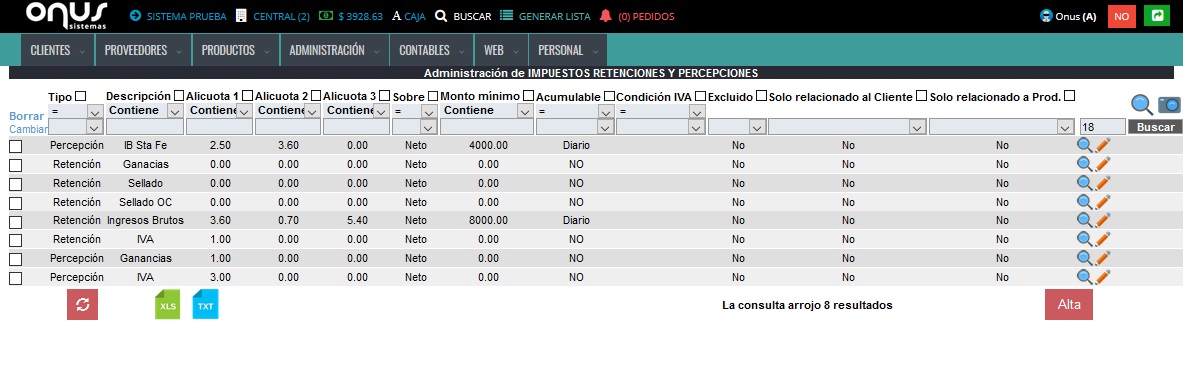
Task: View details of IB Sta Fe row
Action: point(1085,145)
